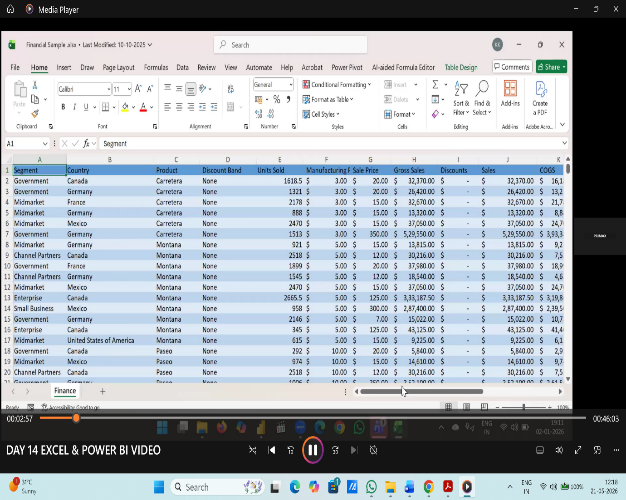626x500 pixels.
Task: Open Conditional Formatting dropdown
Action: pos(337,85)
